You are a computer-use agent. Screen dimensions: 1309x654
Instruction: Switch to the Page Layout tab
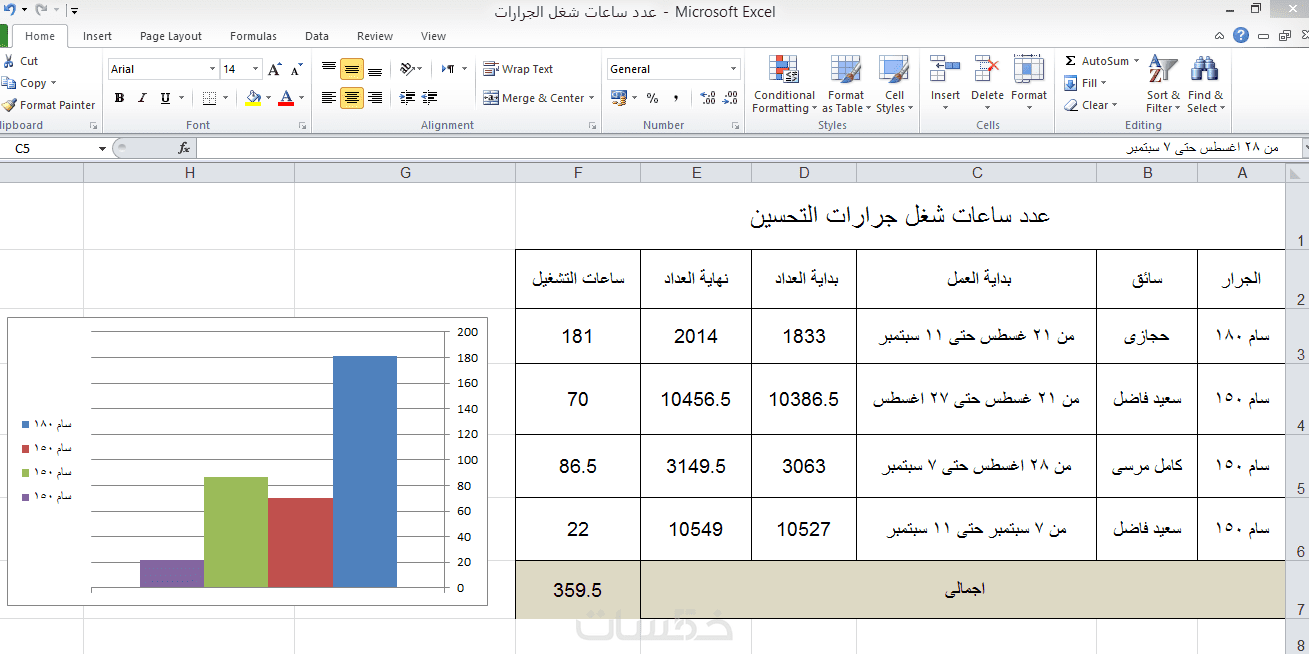pos(171,36)
